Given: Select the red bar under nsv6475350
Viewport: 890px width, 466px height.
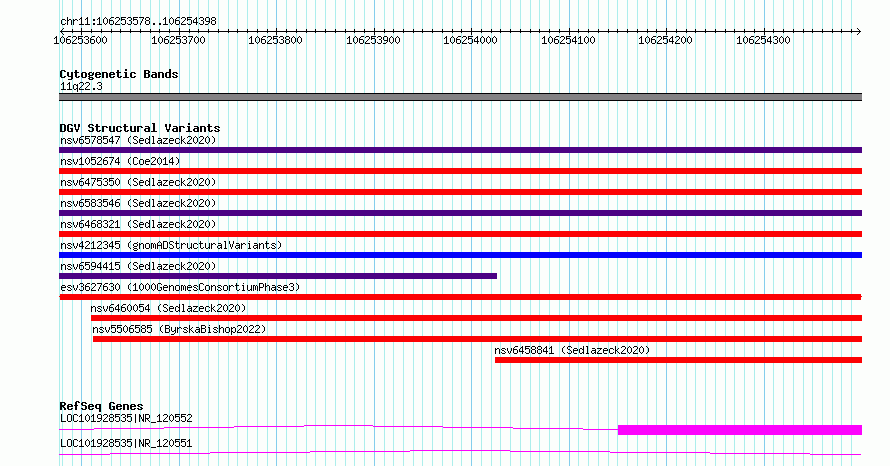Looking at the screenshot, I should click(x=460, y=192).
